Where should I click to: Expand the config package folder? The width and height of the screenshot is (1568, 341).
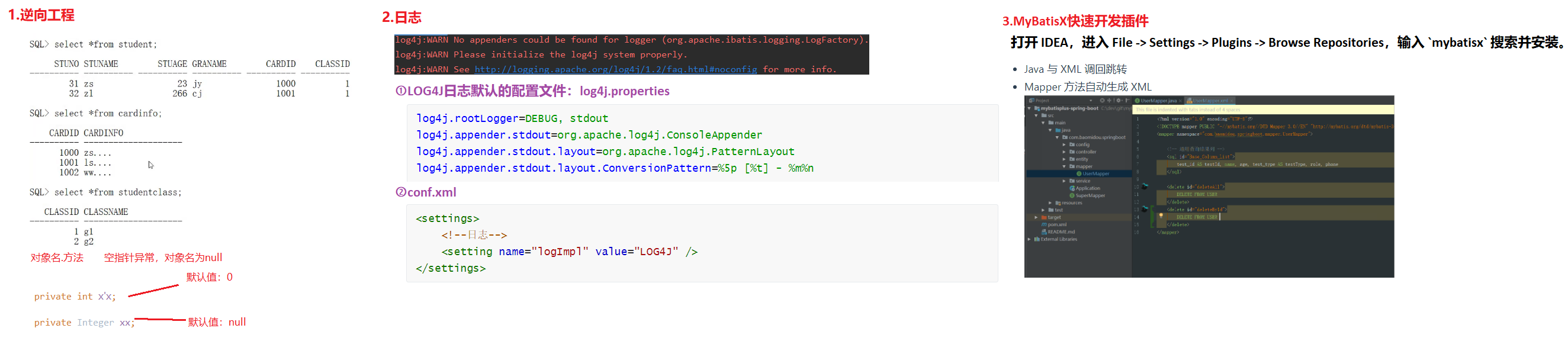(x=1064, y=144)
